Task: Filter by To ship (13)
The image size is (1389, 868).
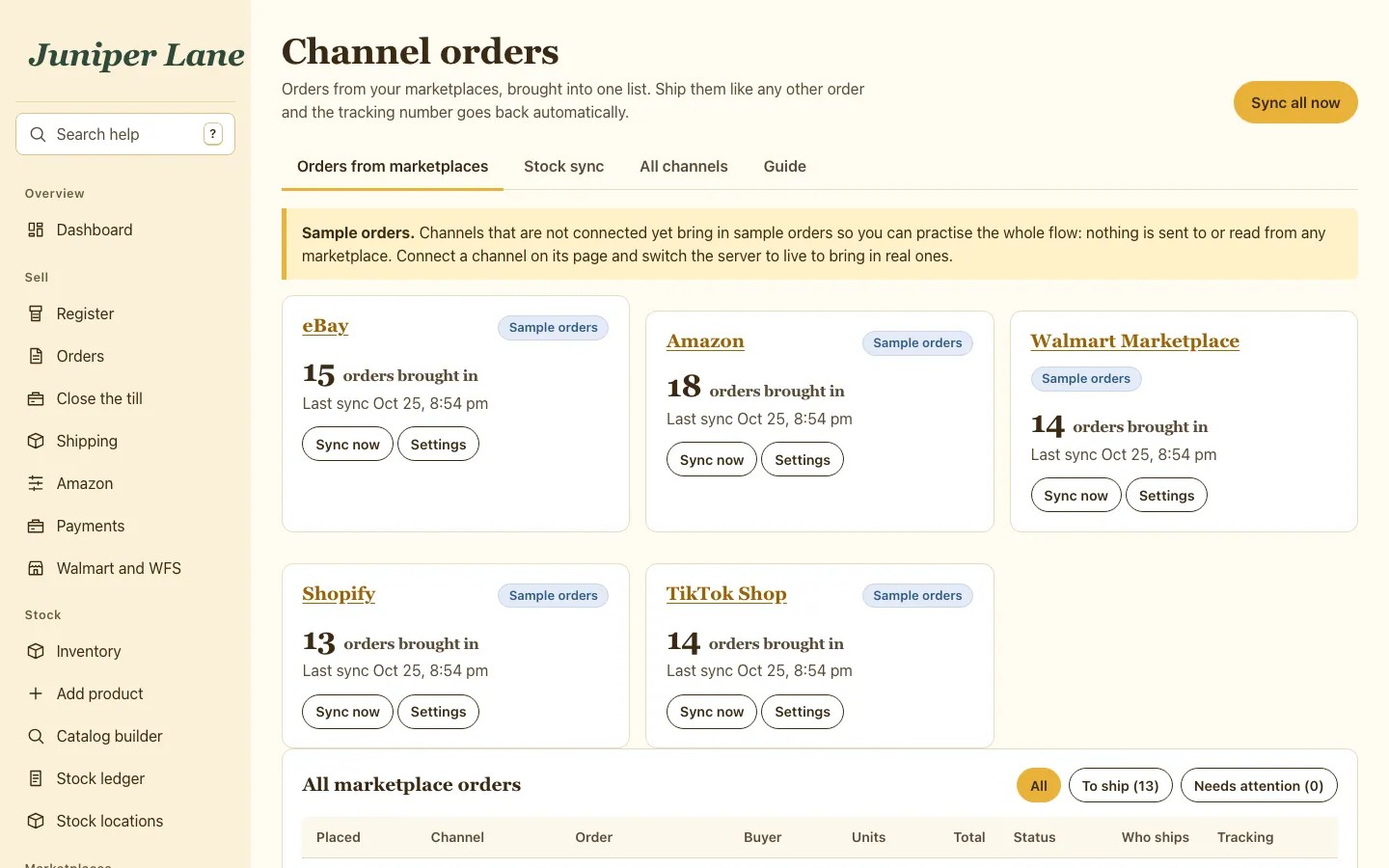Action: (1120, 785)
